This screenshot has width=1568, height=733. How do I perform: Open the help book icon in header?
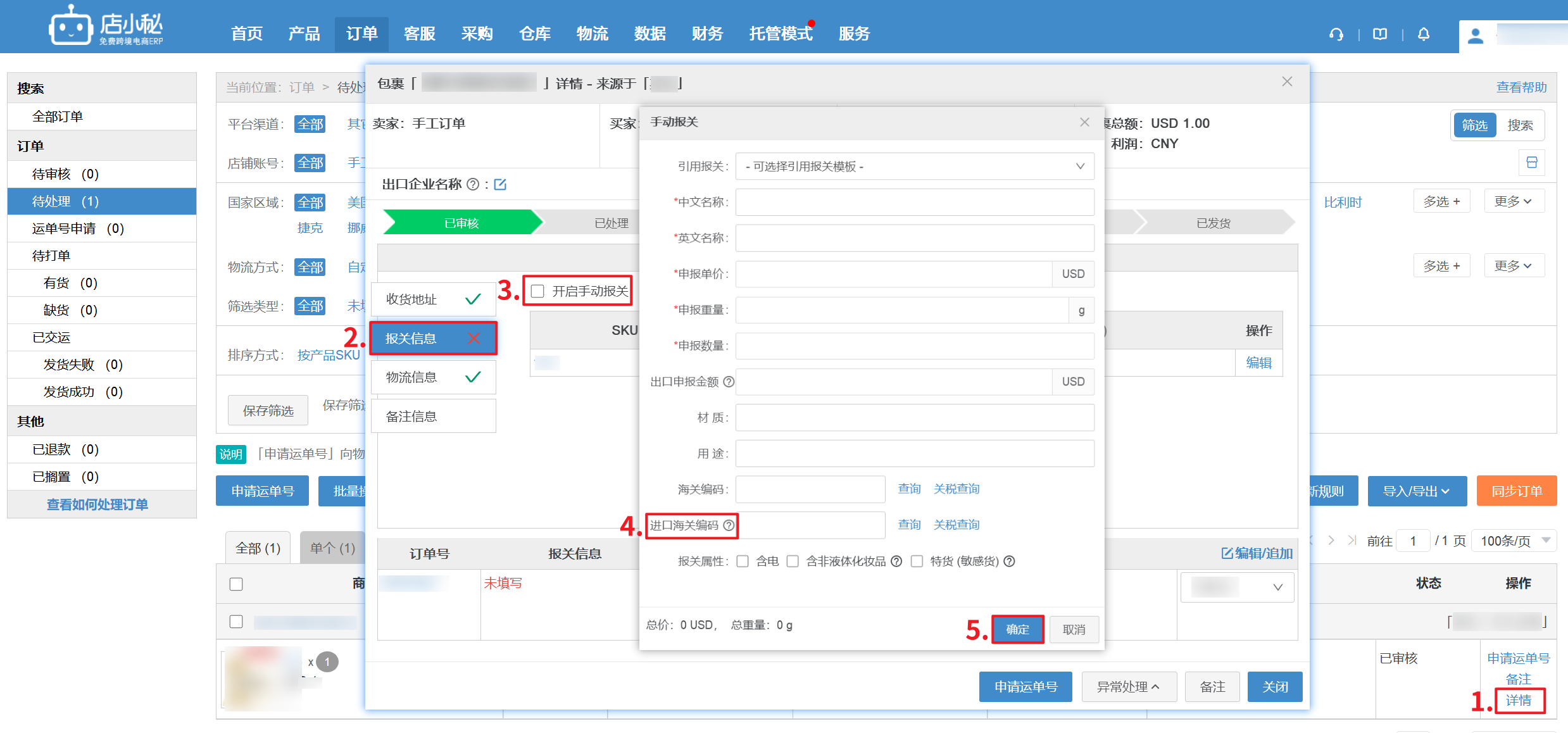(1380, 34)
